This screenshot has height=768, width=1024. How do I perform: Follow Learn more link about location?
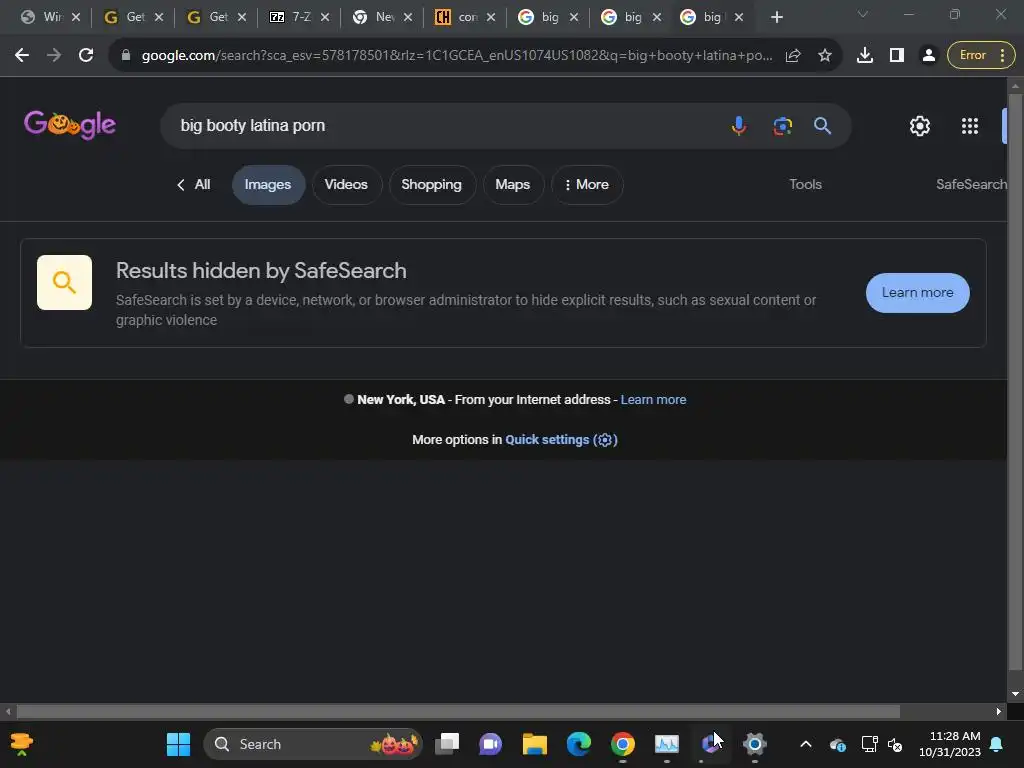[x=653, y=400]
